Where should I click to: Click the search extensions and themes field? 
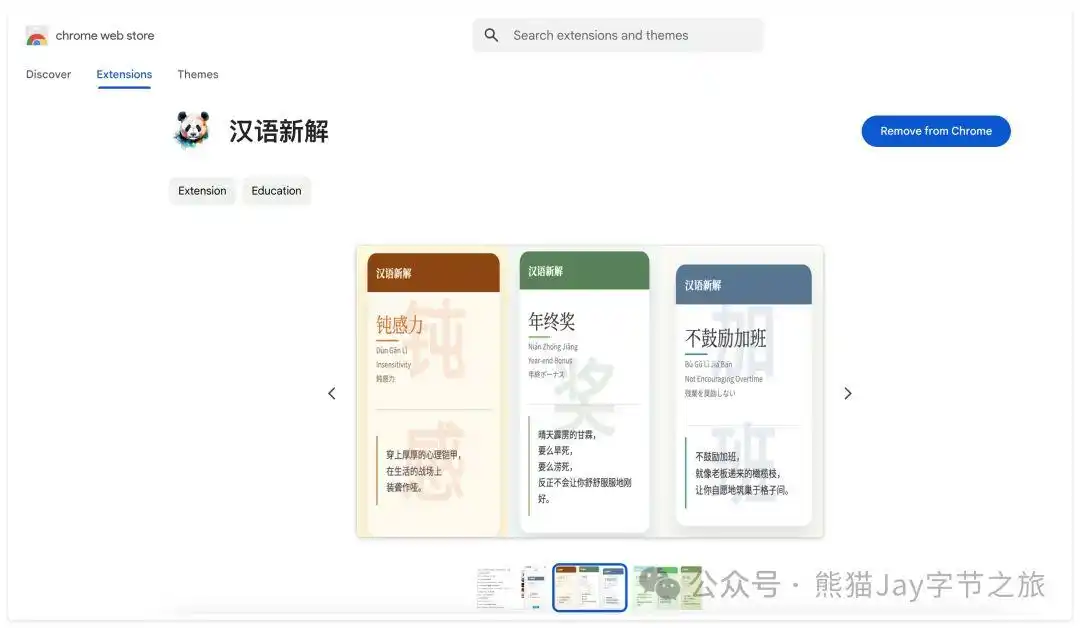(617, 35)
